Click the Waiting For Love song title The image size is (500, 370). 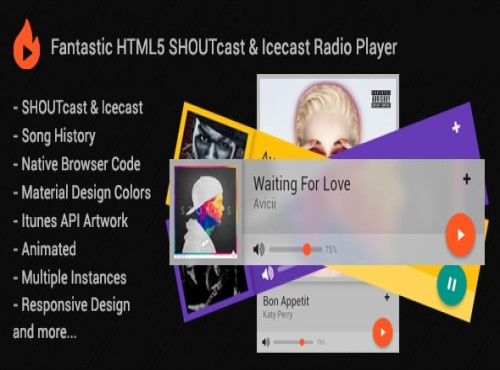(x=302, y=184)
